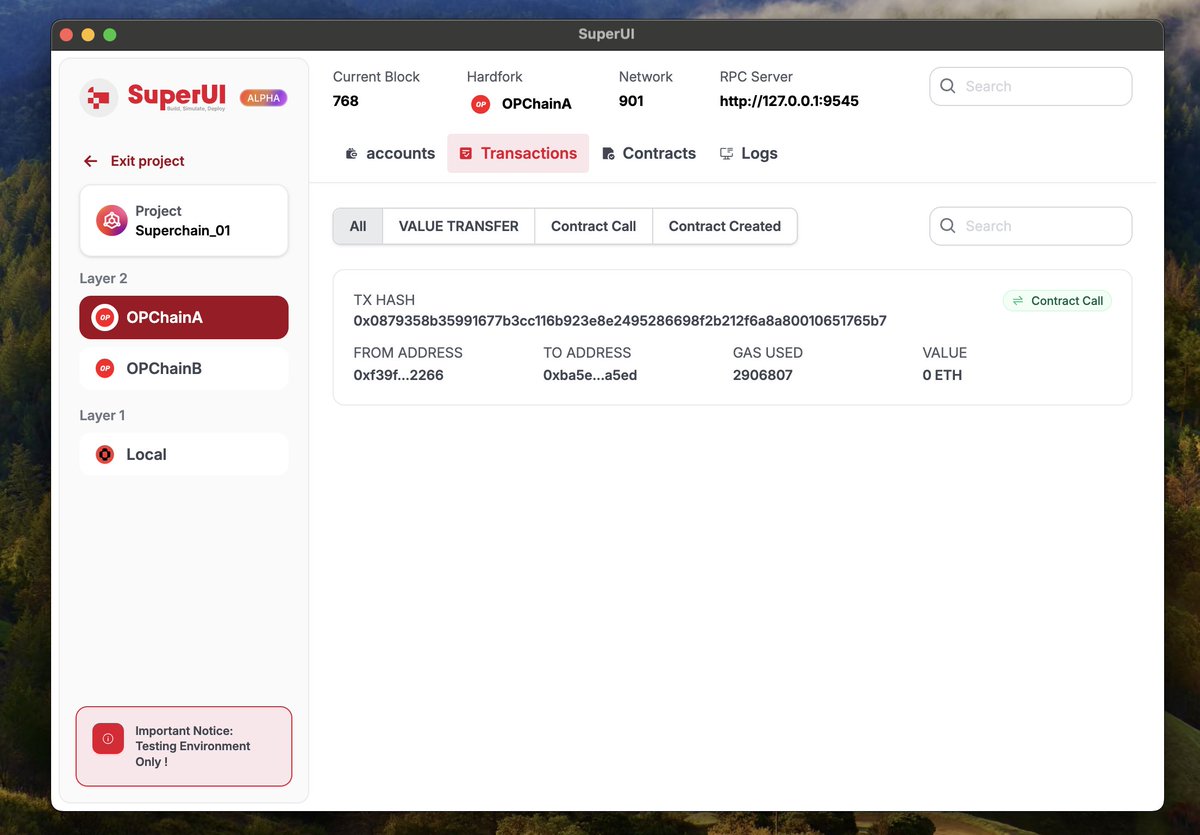Click the SuperUI logo icon

[99, 97]
